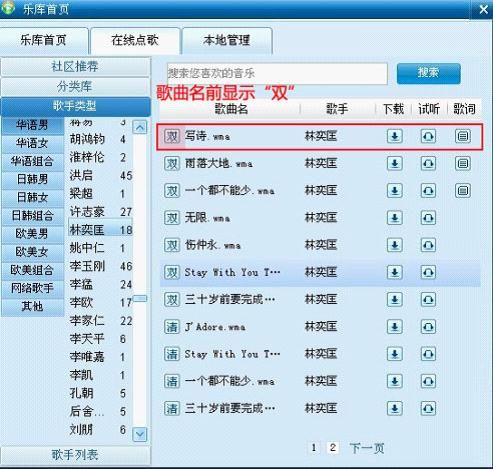493x469 pixels.
Task: Switch to the 本地管理 tab
Action: coord(227,40)
